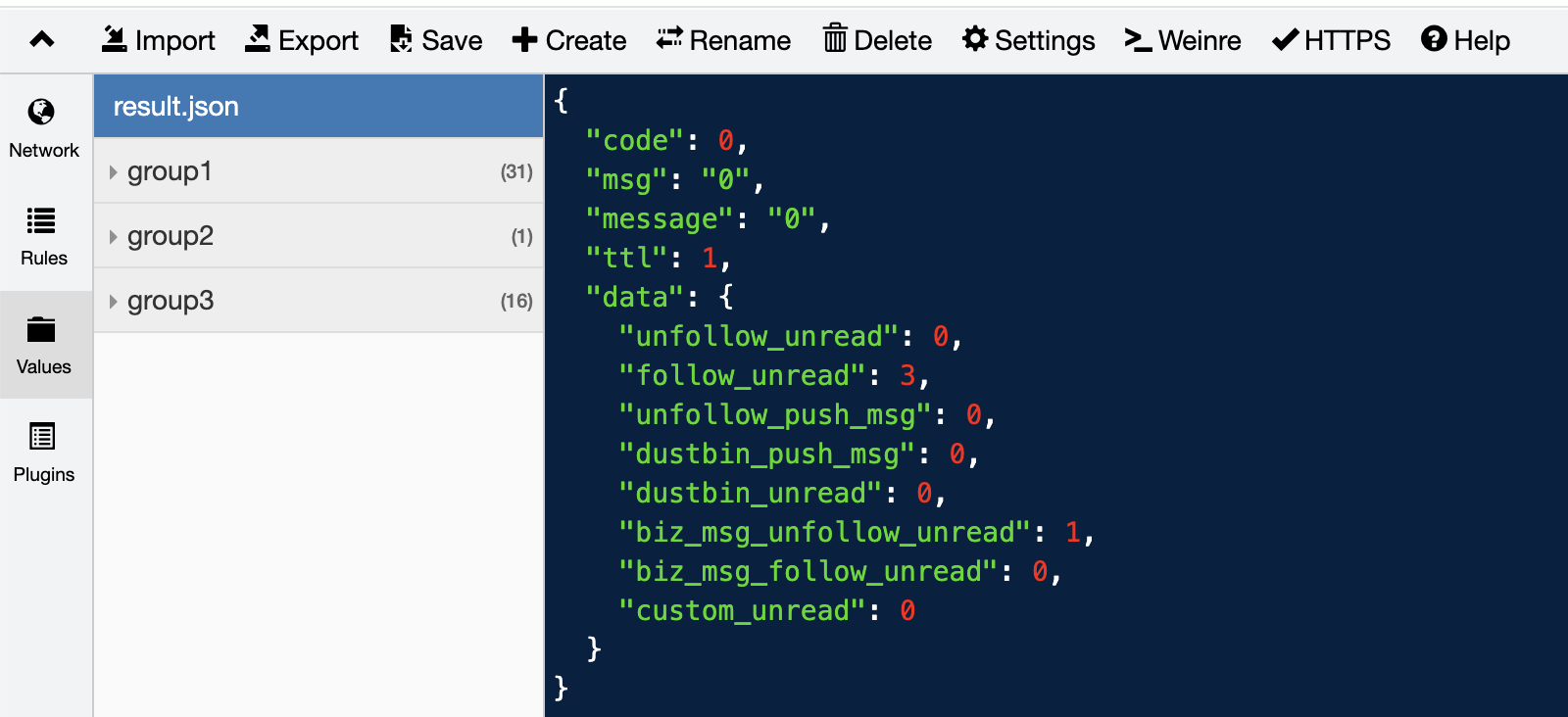Switch to the Network tab
Image resolution: width=1568 pixels, height=717 pixels.
(x=44, y=129)
